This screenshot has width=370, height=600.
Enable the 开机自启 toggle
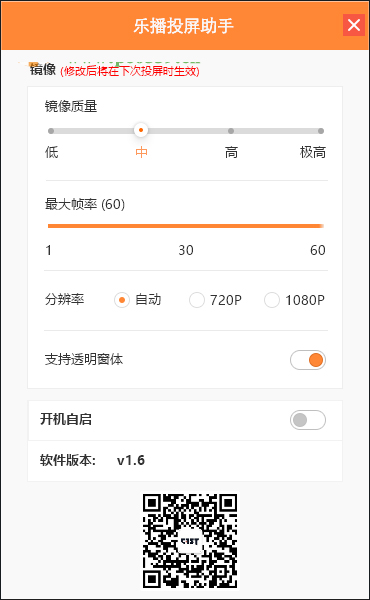[x=308, y=420]
